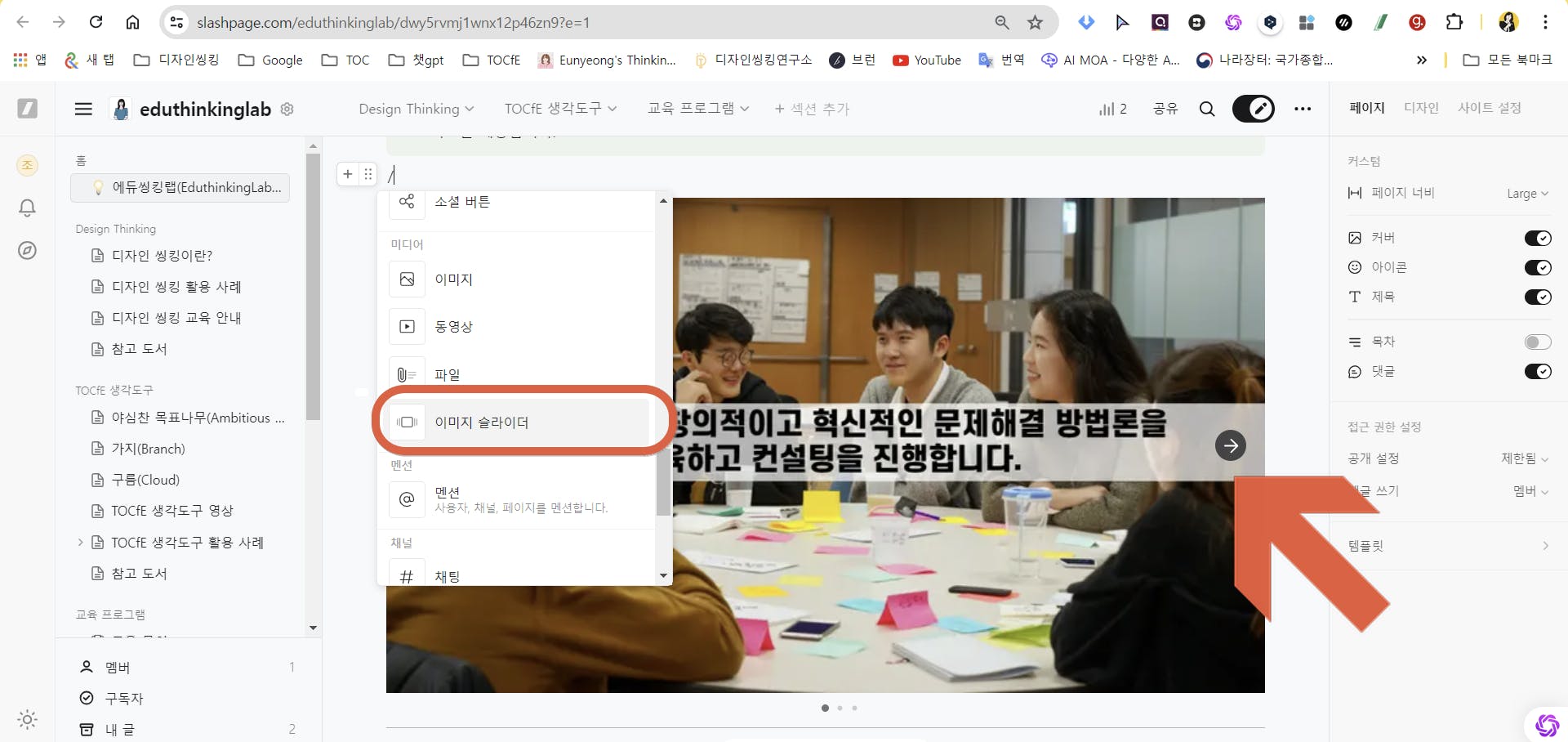Bookmark this page with the star icon
1568x742 pixels.
pos(1035,22)
